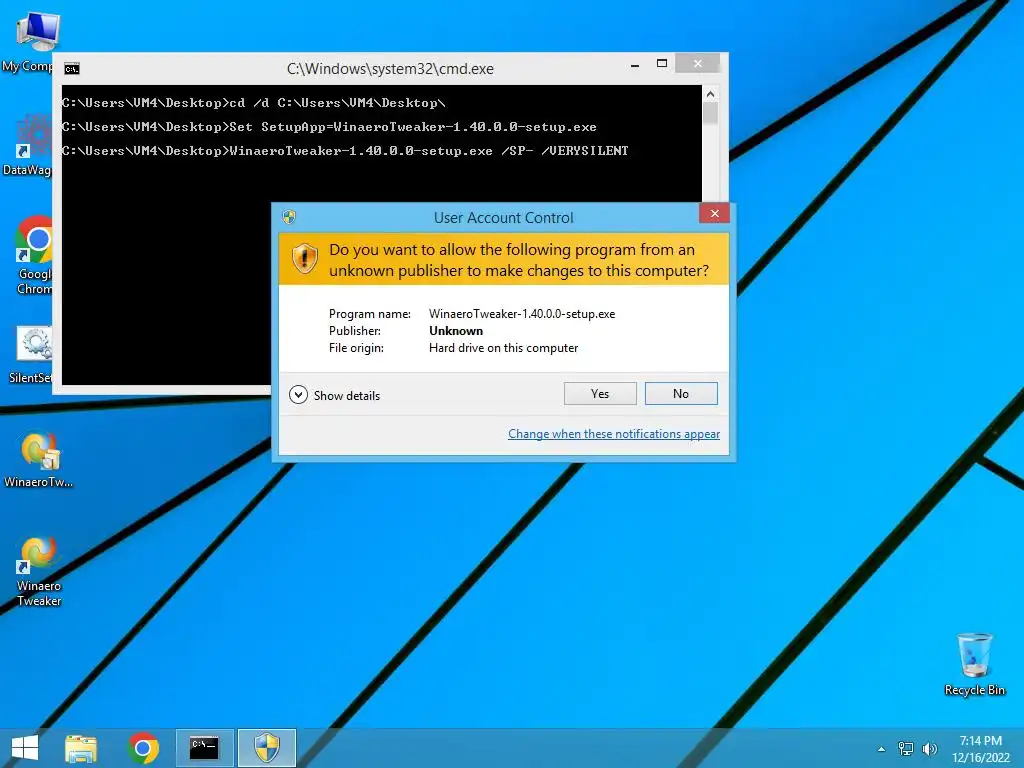
Task: Open Change when these notifications appear link
Action: [x=614, y=434]
